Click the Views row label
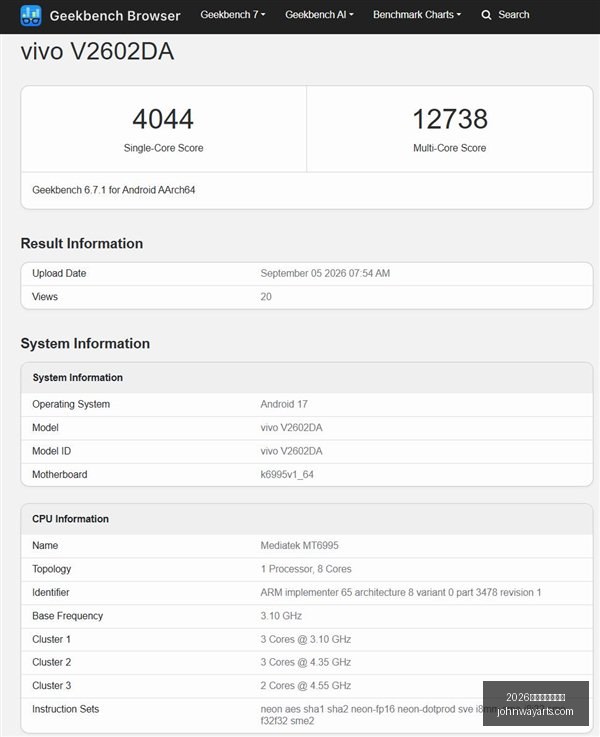 pos(45,297)
